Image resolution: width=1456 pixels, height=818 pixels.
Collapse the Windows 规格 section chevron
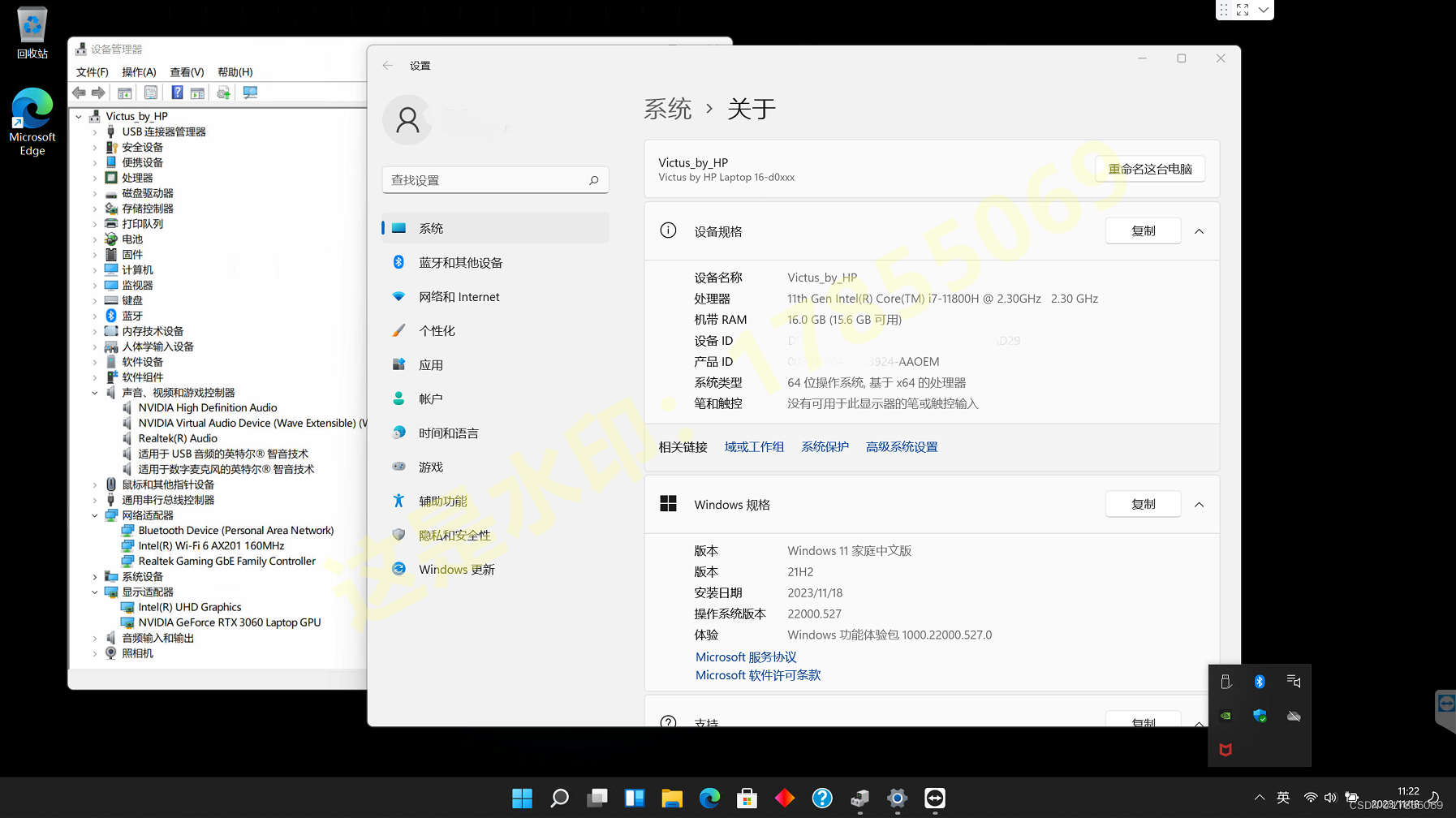[1199, 505]
